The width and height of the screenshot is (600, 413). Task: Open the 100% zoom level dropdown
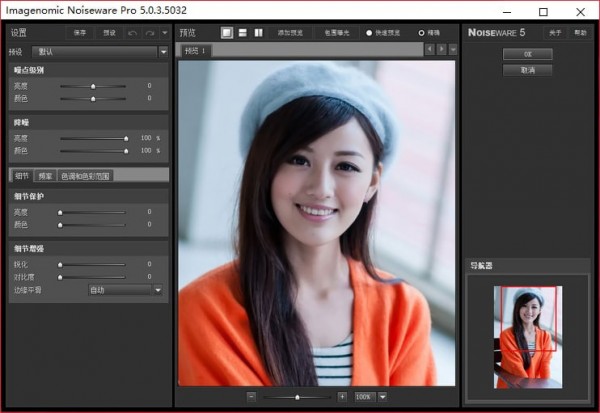coord(382,396)
